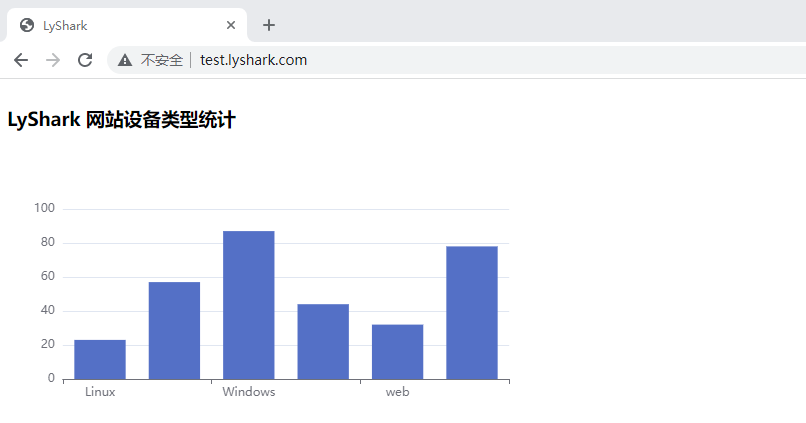The height and width of the screenshot is (423, 806).
Task: Click the LyShark 网站设备类型统计 heading
Action: (121, 121)
